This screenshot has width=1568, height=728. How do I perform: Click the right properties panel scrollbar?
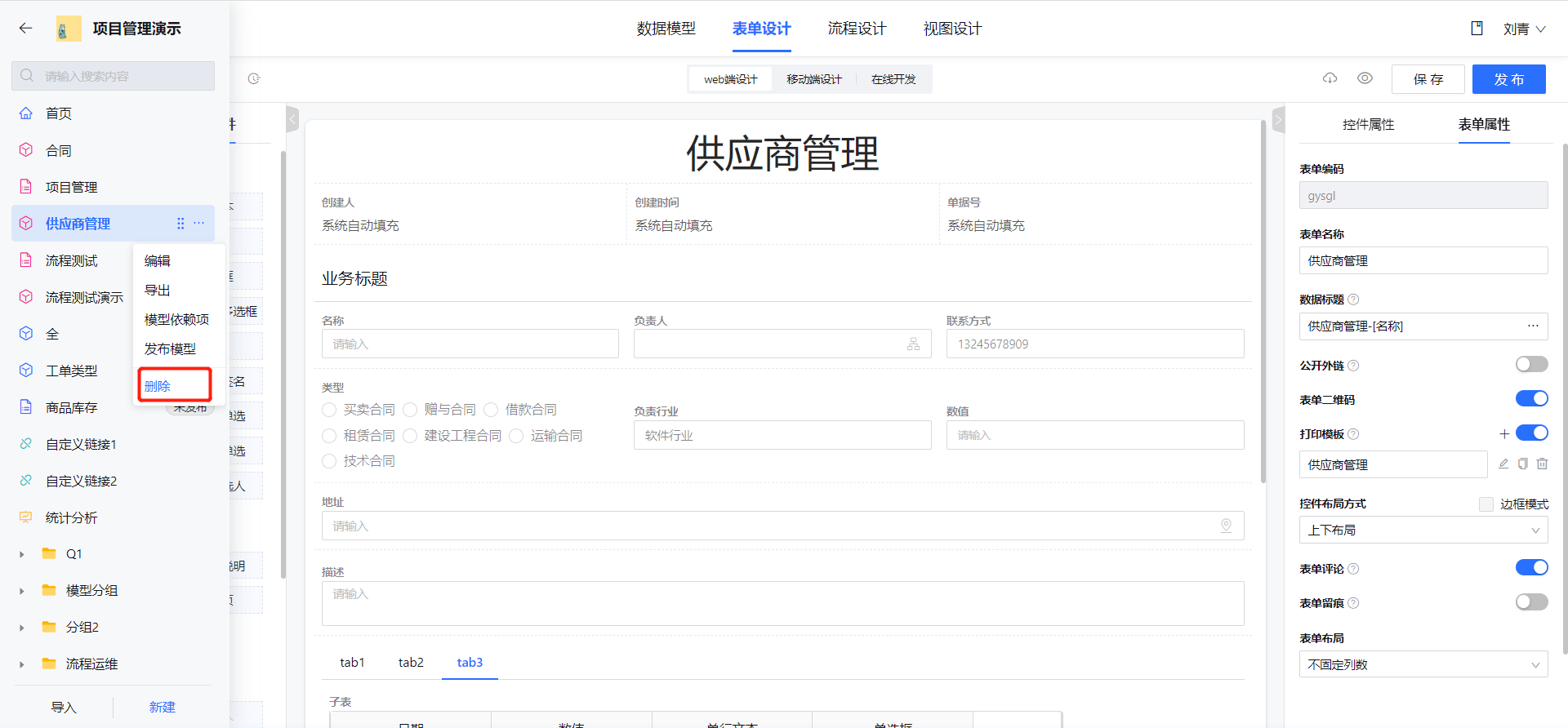1565,398
